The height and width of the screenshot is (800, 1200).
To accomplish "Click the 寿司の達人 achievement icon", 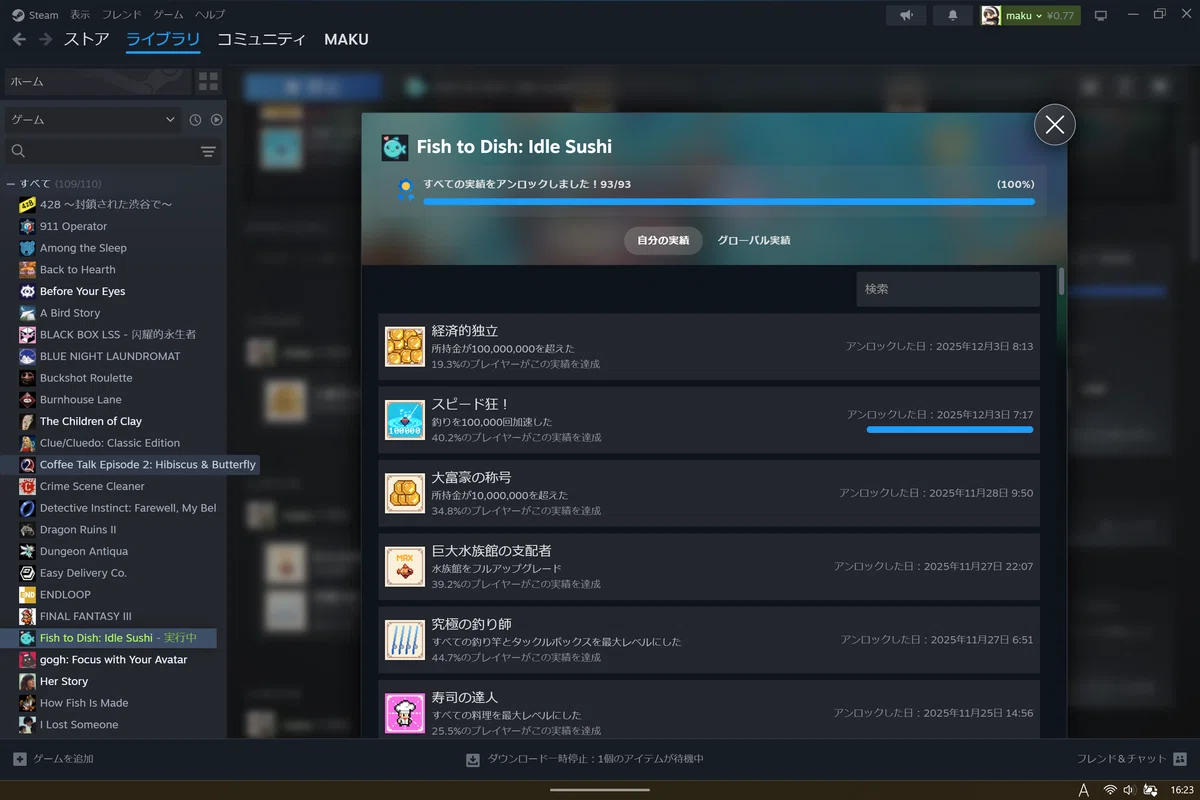I will 405,712.
